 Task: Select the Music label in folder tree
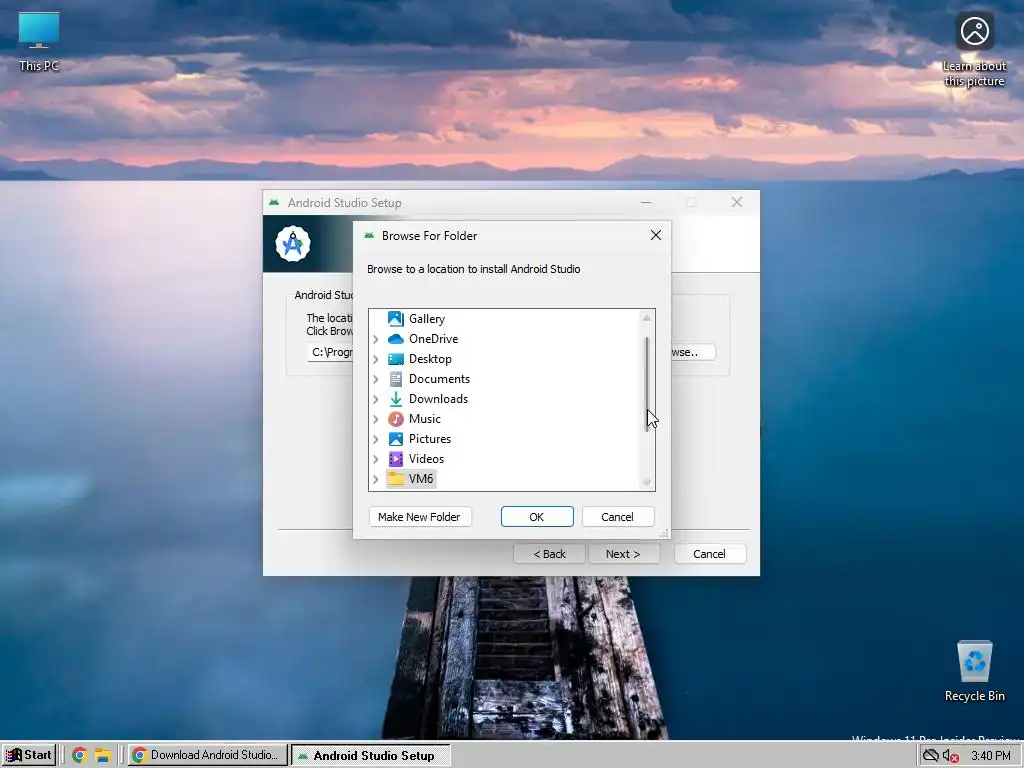coord(424,419)
